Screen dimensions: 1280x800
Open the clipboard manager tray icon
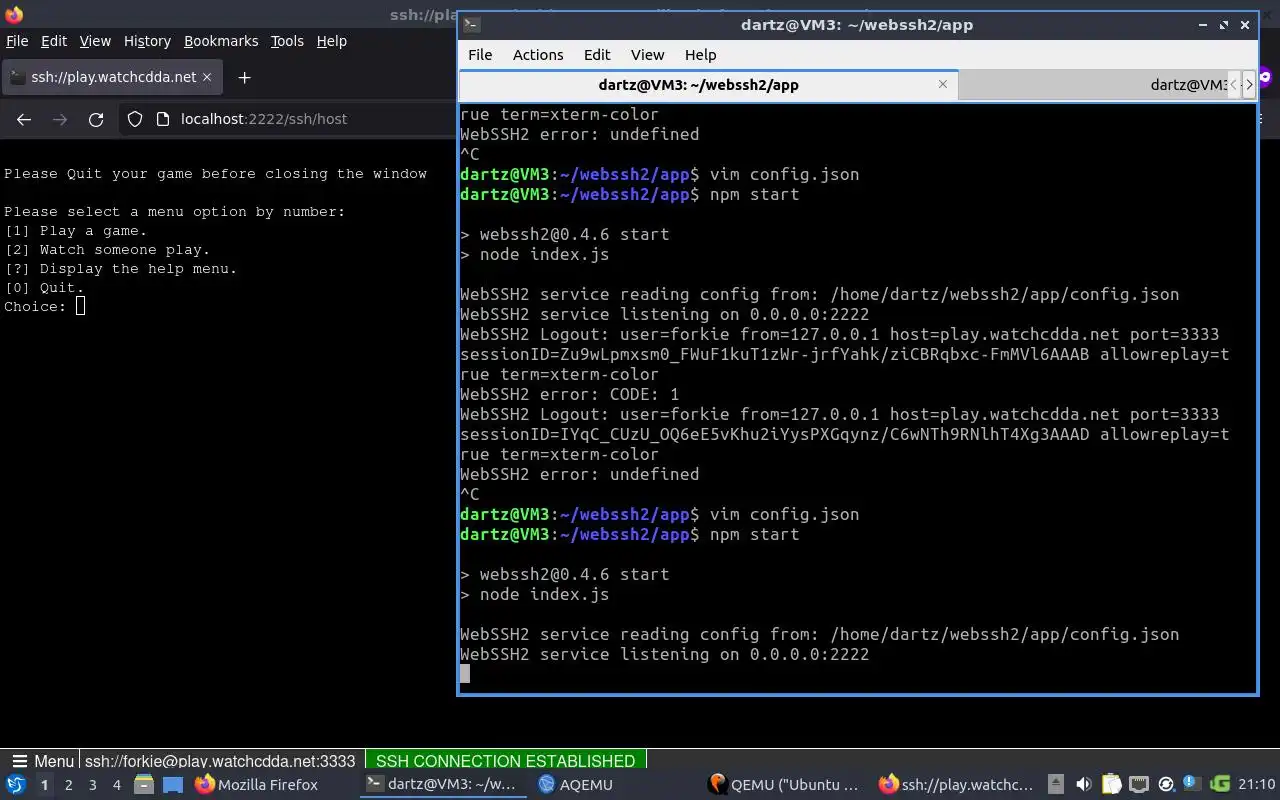pyautogui.click(x=1111, y=785)
